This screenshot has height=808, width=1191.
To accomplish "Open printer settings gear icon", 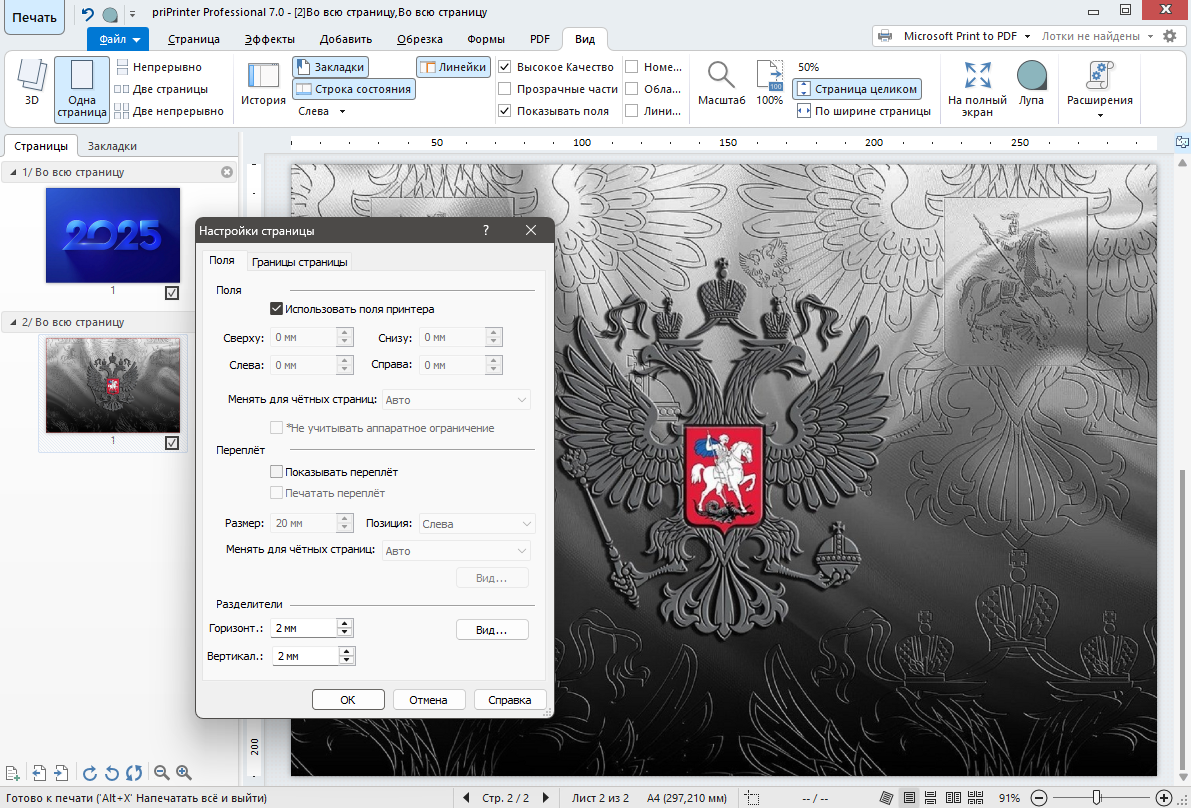I will click(x=1170, y=36).
